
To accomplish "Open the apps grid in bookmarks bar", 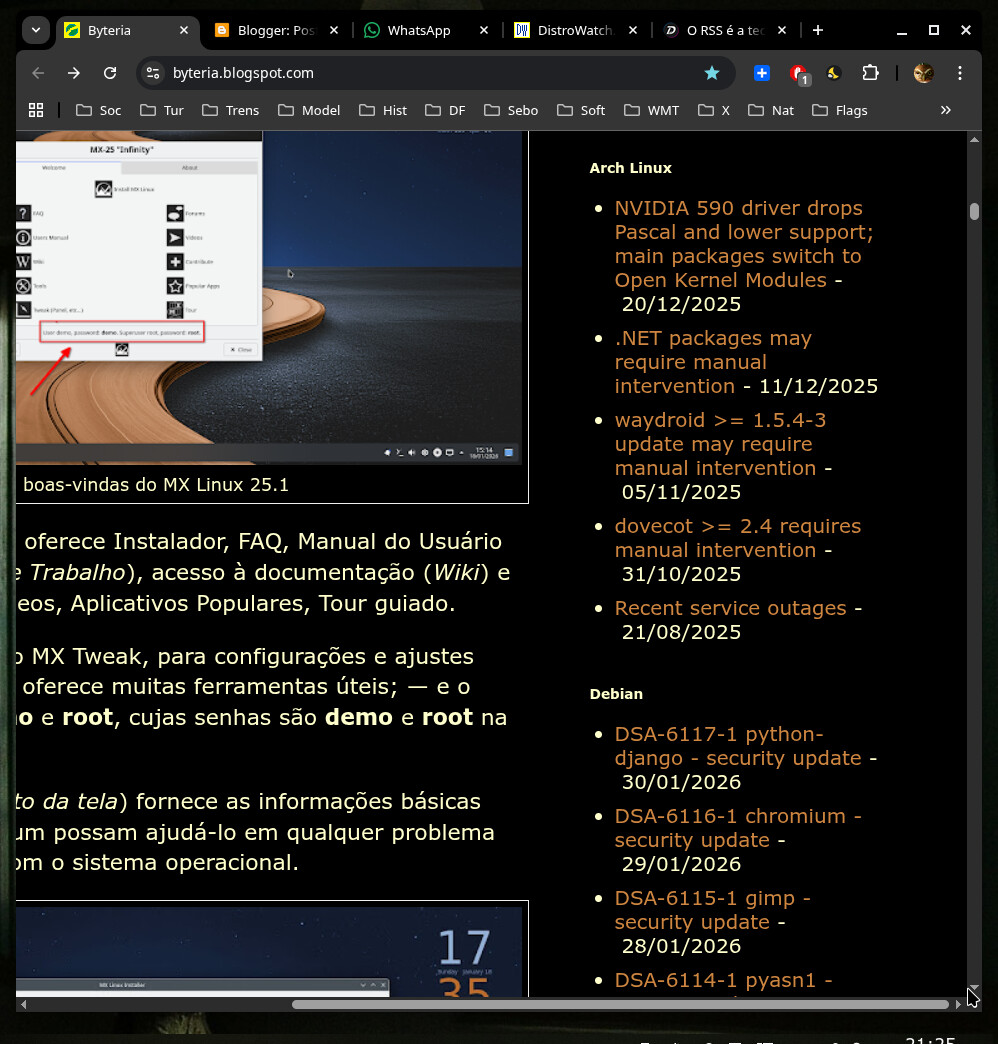I will pos(36,110).
